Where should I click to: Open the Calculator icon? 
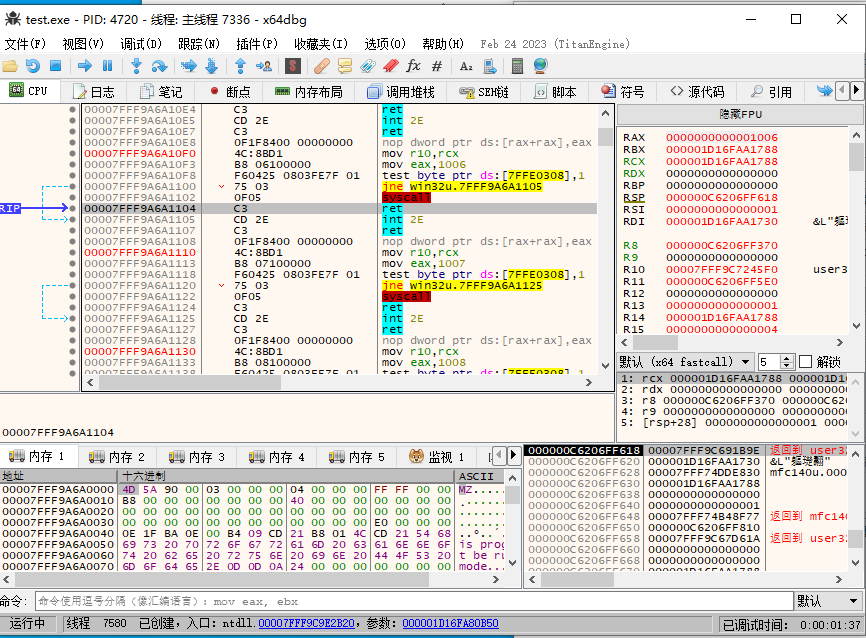pyautogui.click(x=518, y=66)
